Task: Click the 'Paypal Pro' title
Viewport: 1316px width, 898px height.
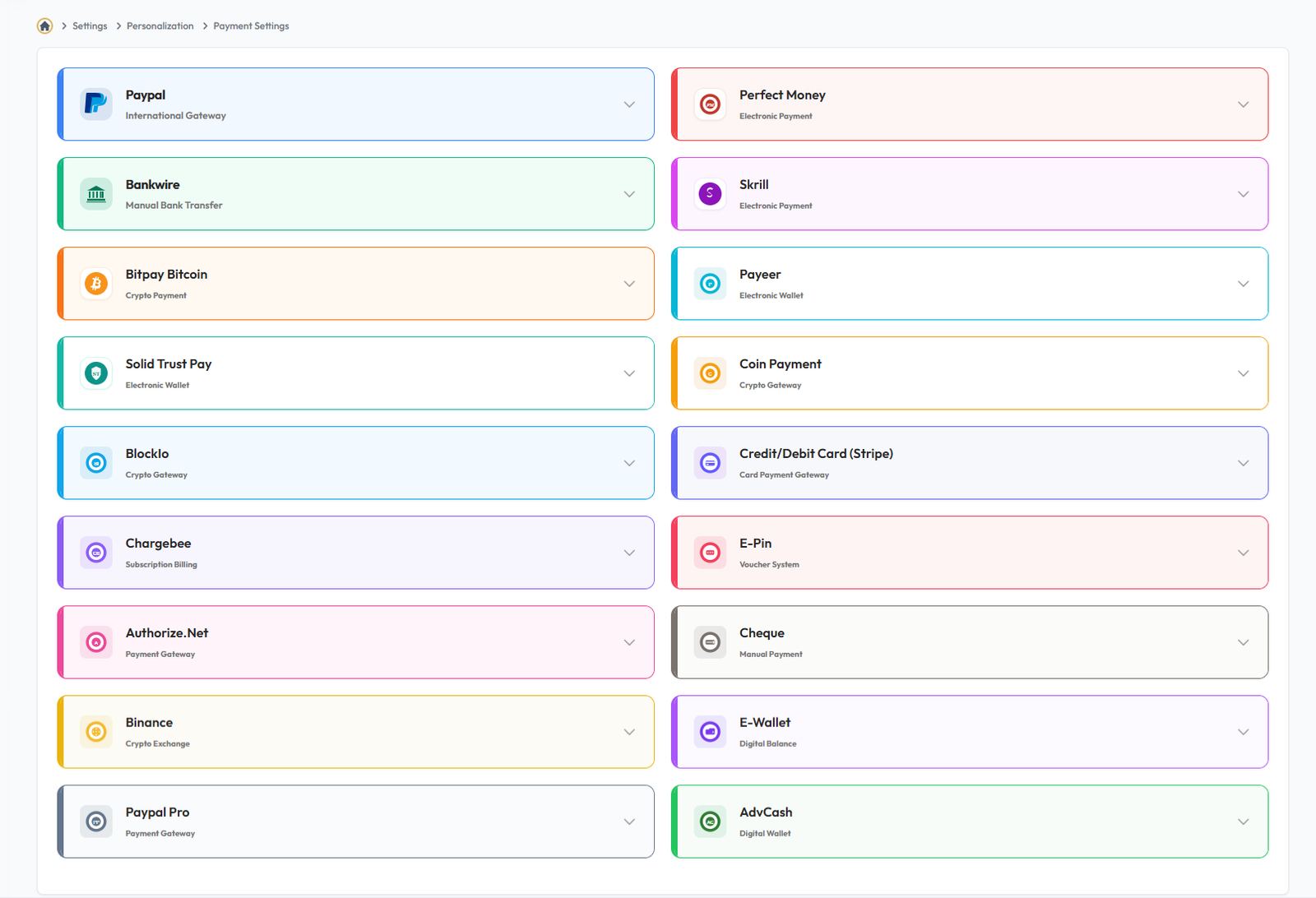Action: point(157,812)
